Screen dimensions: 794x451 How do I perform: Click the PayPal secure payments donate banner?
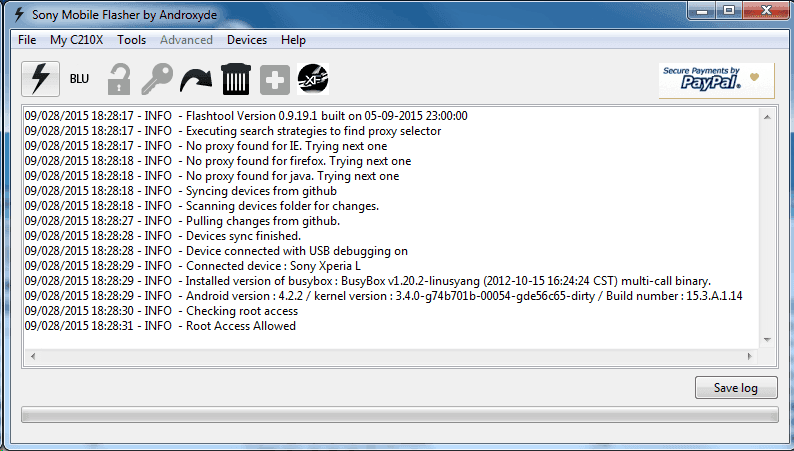click(716, 80)
